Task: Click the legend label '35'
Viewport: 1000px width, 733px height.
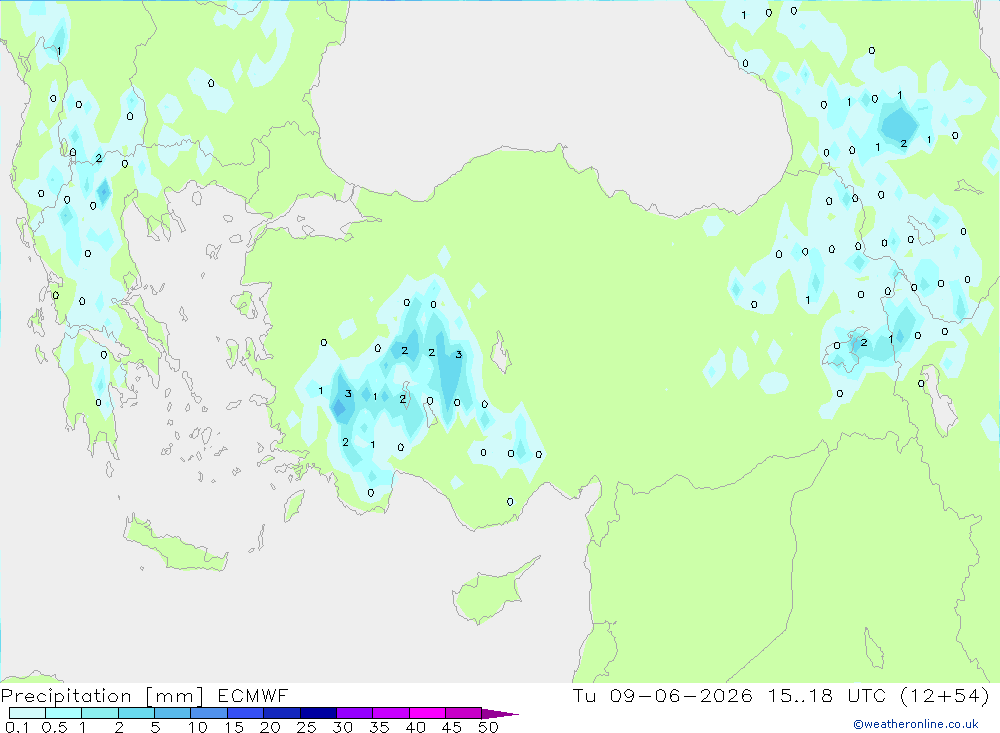Action: (x=379, y=727)
